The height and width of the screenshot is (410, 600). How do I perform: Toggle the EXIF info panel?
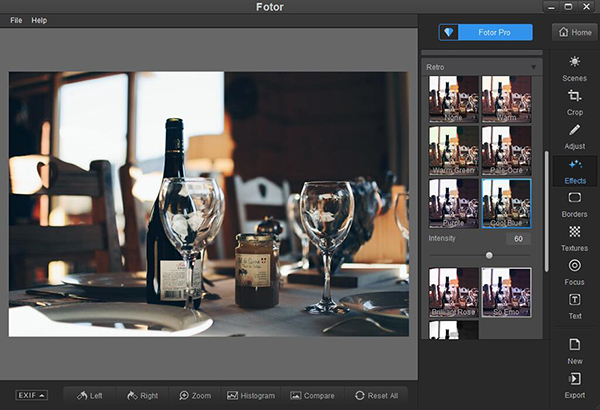pyautogui.click(x=31, y=395)
